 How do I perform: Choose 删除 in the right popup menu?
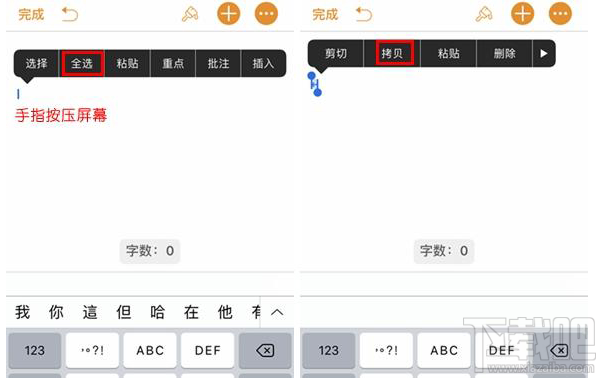pos(505,53)
